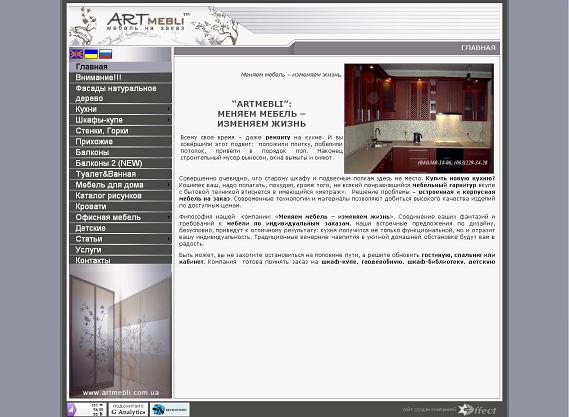
Task: Click the visitor counter badge in footer
Action: click(86, 409)
